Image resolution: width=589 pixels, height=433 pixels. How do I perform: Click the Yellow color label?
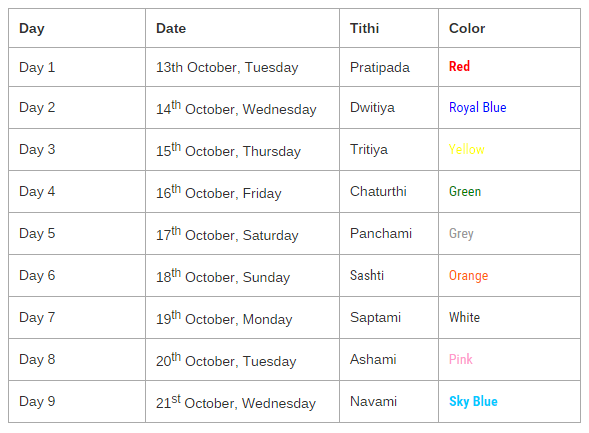[467, 149]
